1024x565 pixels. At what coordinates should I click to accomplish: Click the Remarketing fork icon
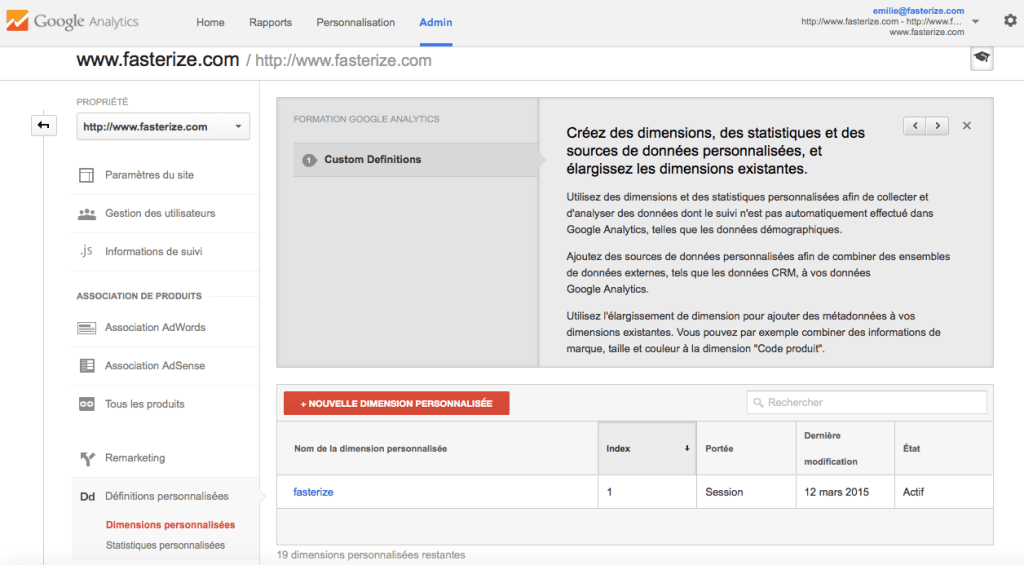pyautogui.click(x=87, y=459)
